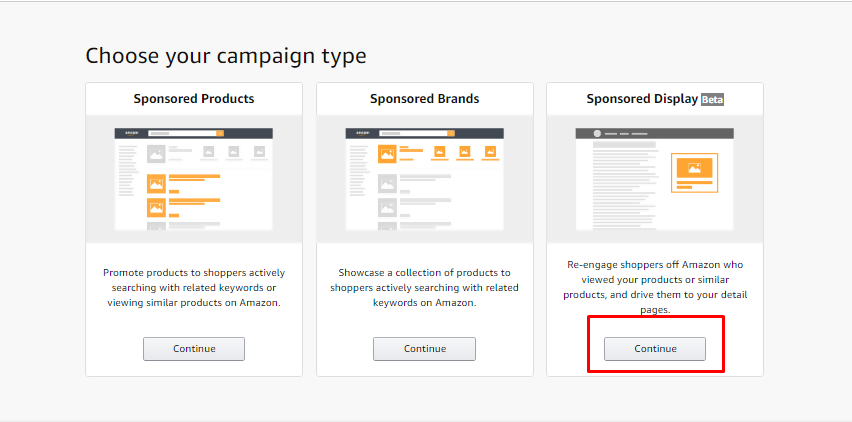The width and height of the screenshot is (852, 422).
Task: Open the Sponsored Brands preview illustration
Action: pyautogui.click(x=424, y=179)
